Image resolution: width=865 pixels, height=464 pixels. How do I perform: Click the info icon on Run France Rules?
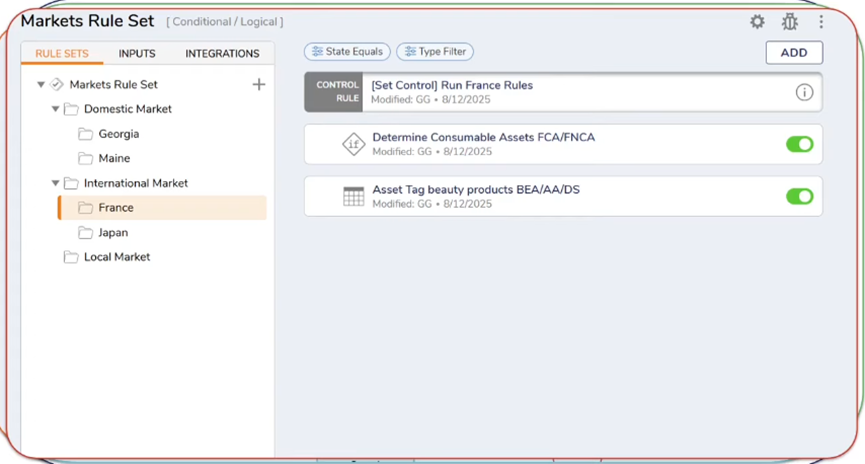[x=804, y=92]
